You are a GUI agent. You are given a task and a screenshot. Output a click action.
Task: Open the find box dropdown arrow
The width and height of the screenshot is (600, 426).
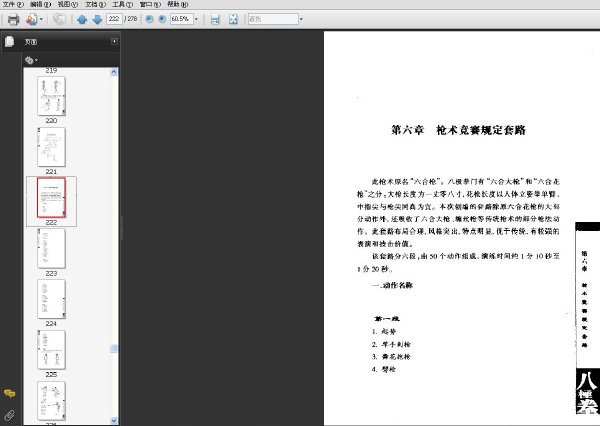[x=302, y=19]
